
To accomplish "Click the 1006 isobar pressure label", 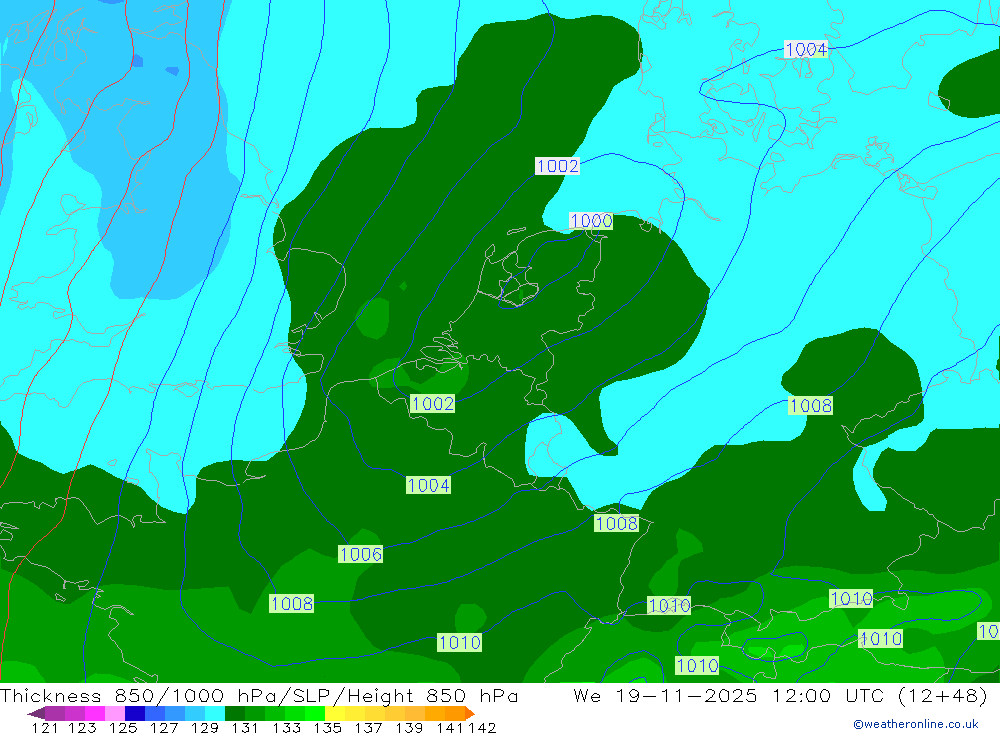I will click(x=361, y=554).
